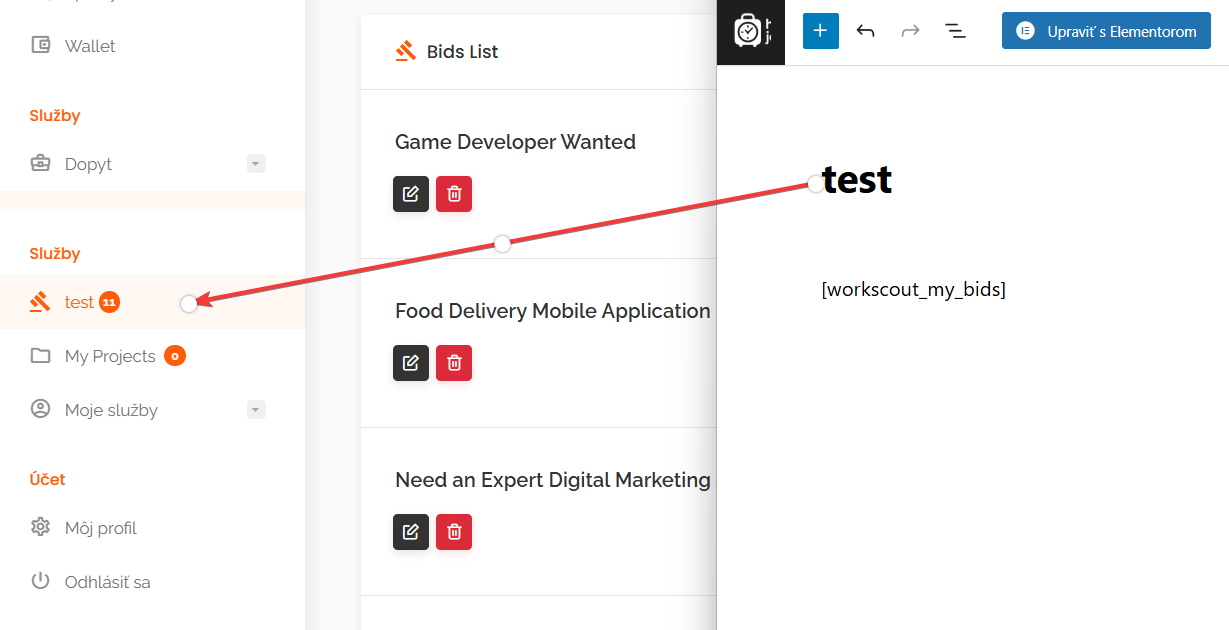1229x630 pixels.
Task: Click the workscout_my_bids shortcode block
Action: point(913,290)
